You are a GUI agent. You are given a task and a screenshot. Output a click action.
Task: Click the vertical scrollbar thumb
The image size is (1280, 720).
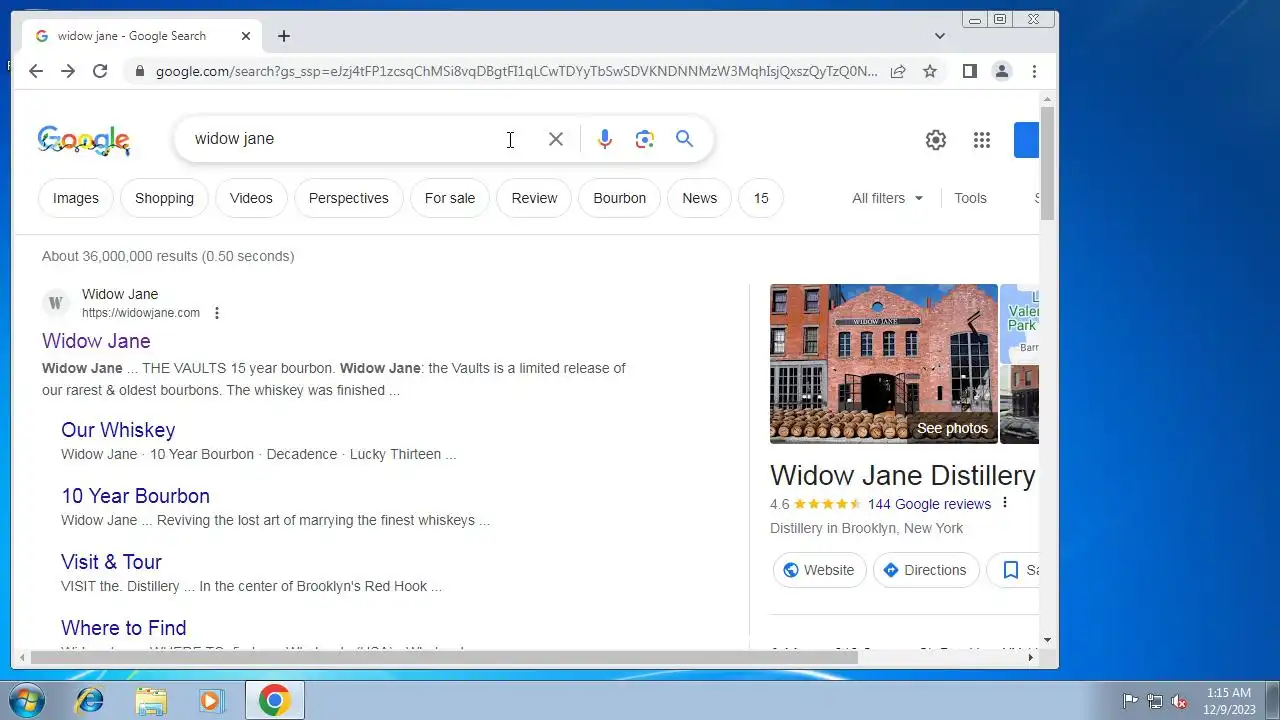coord(1047,162)
